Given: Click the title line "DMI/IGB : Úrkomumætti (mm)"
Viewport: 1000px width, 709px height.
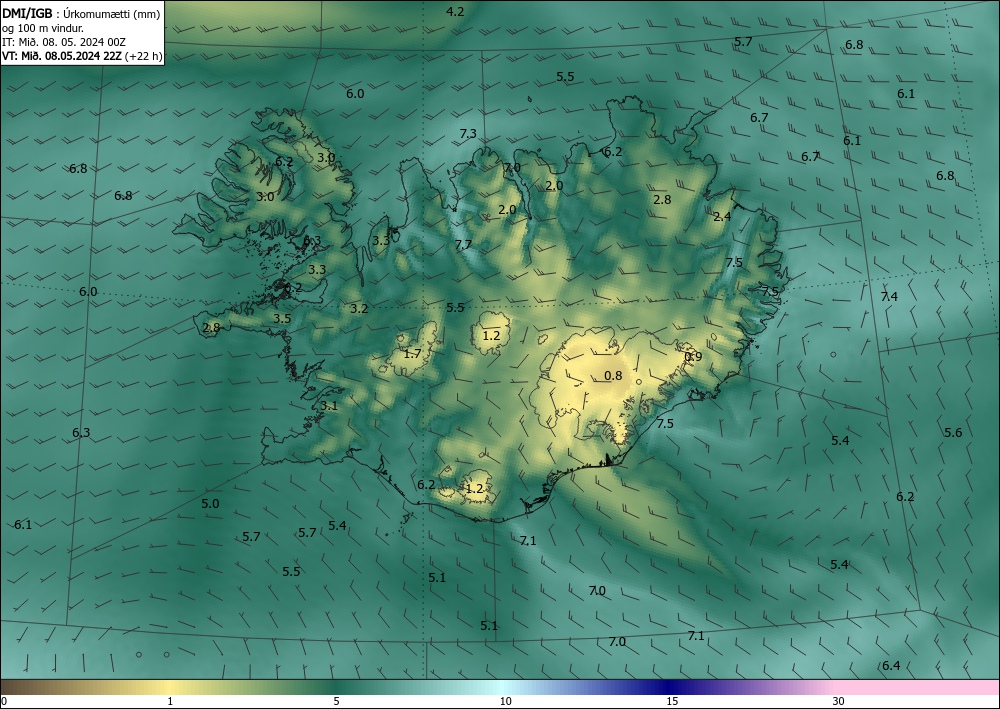Looking at the screenshot, I should [80, 13].
